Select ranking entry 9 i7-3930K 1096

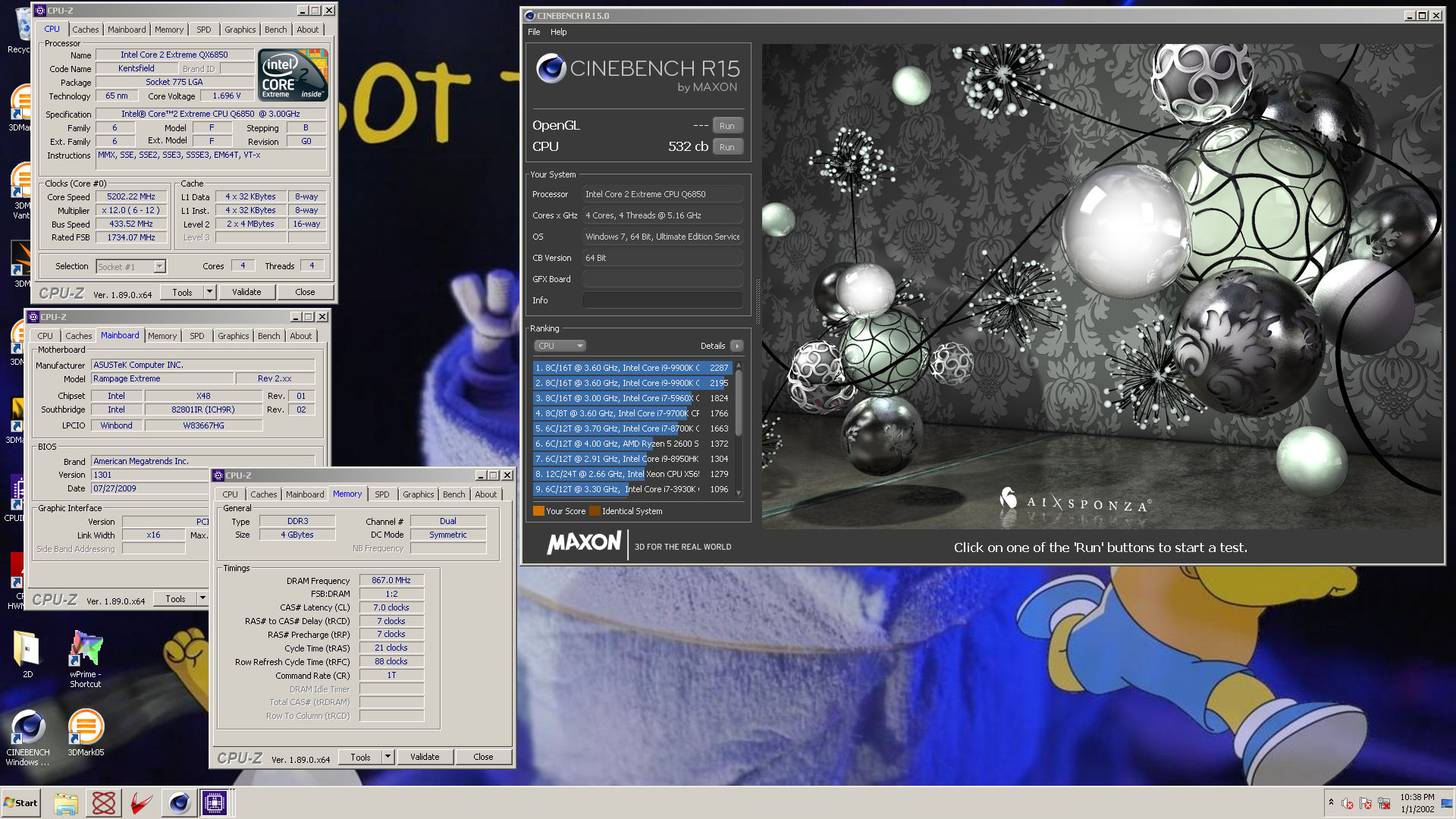[632, 489]
